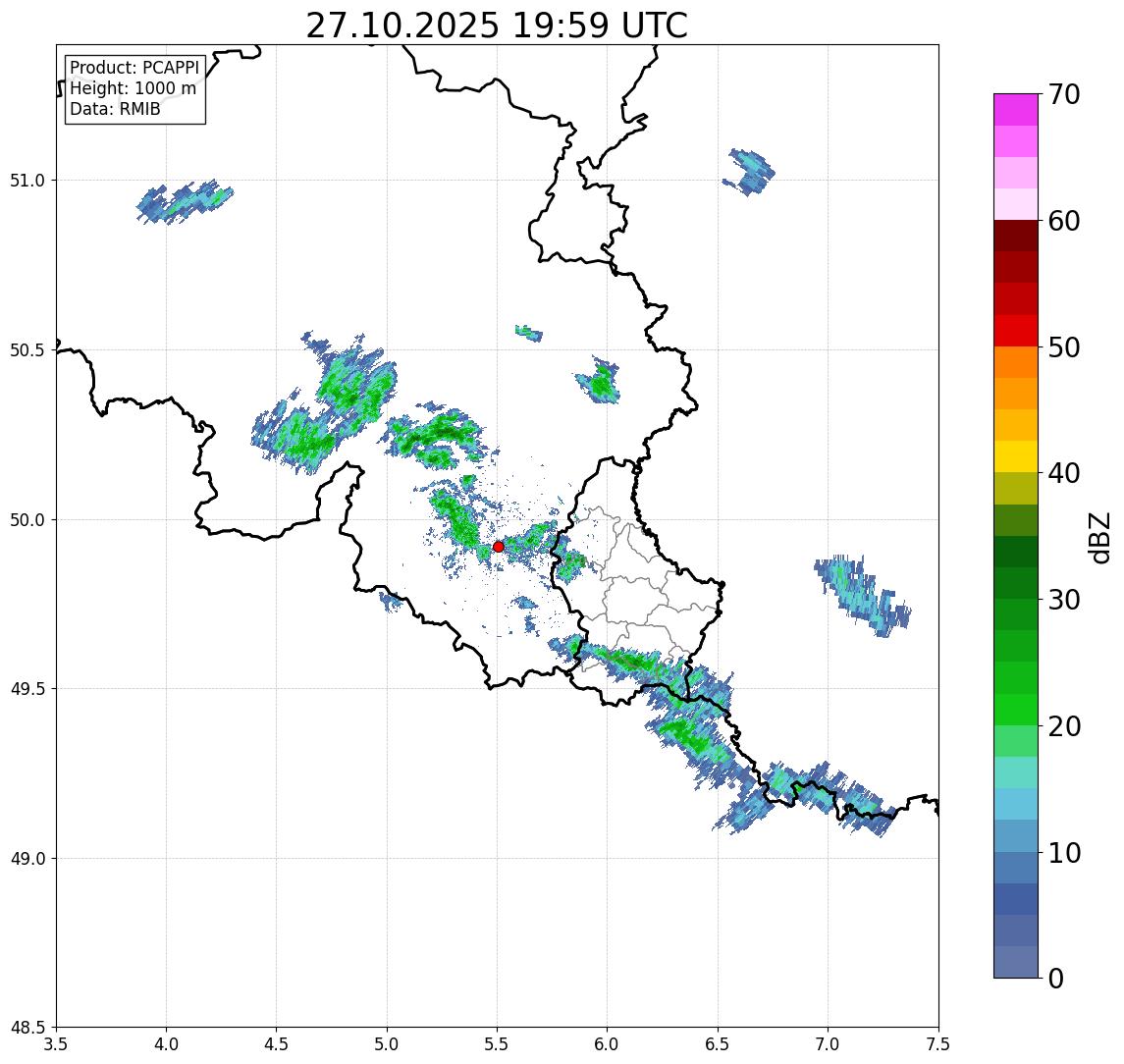Click the dark red colorbar segment below 60
This screenshot has height=1064, width=1124.
pos(1016,236)
